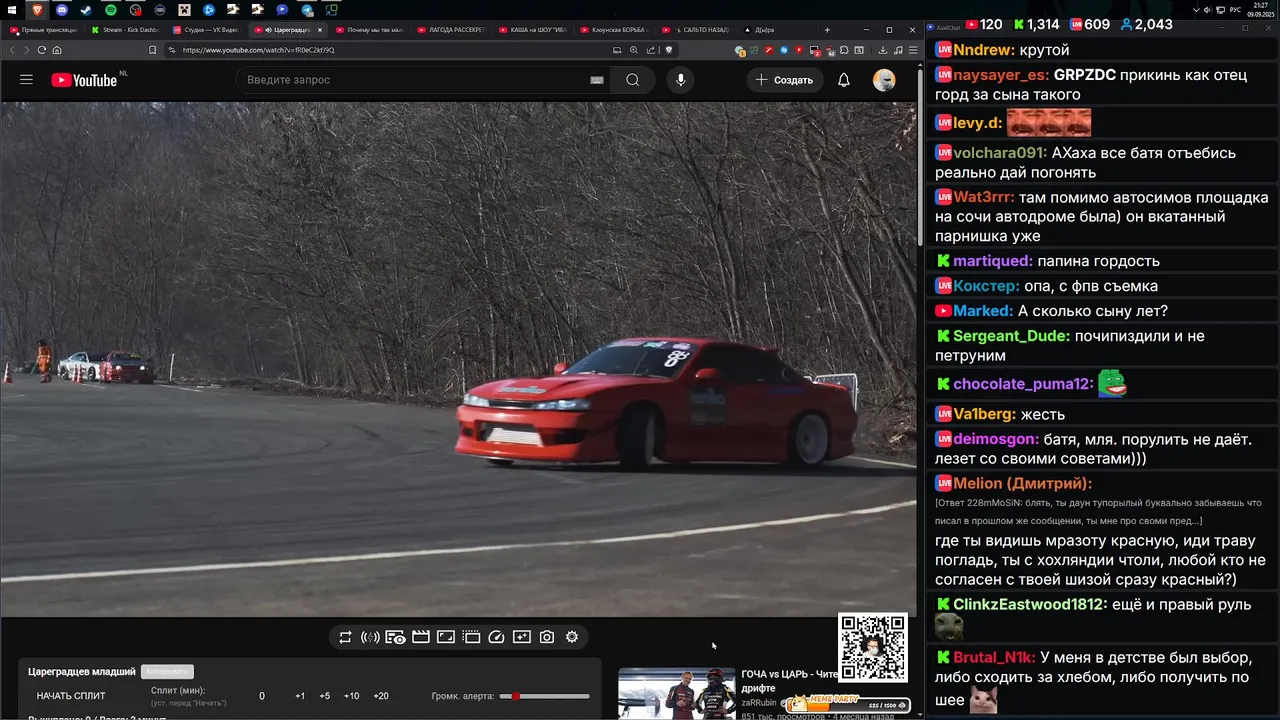This screenshot has height=720, width=1280.
Task: Click the browser address bar URL
Action: [258, 50]
